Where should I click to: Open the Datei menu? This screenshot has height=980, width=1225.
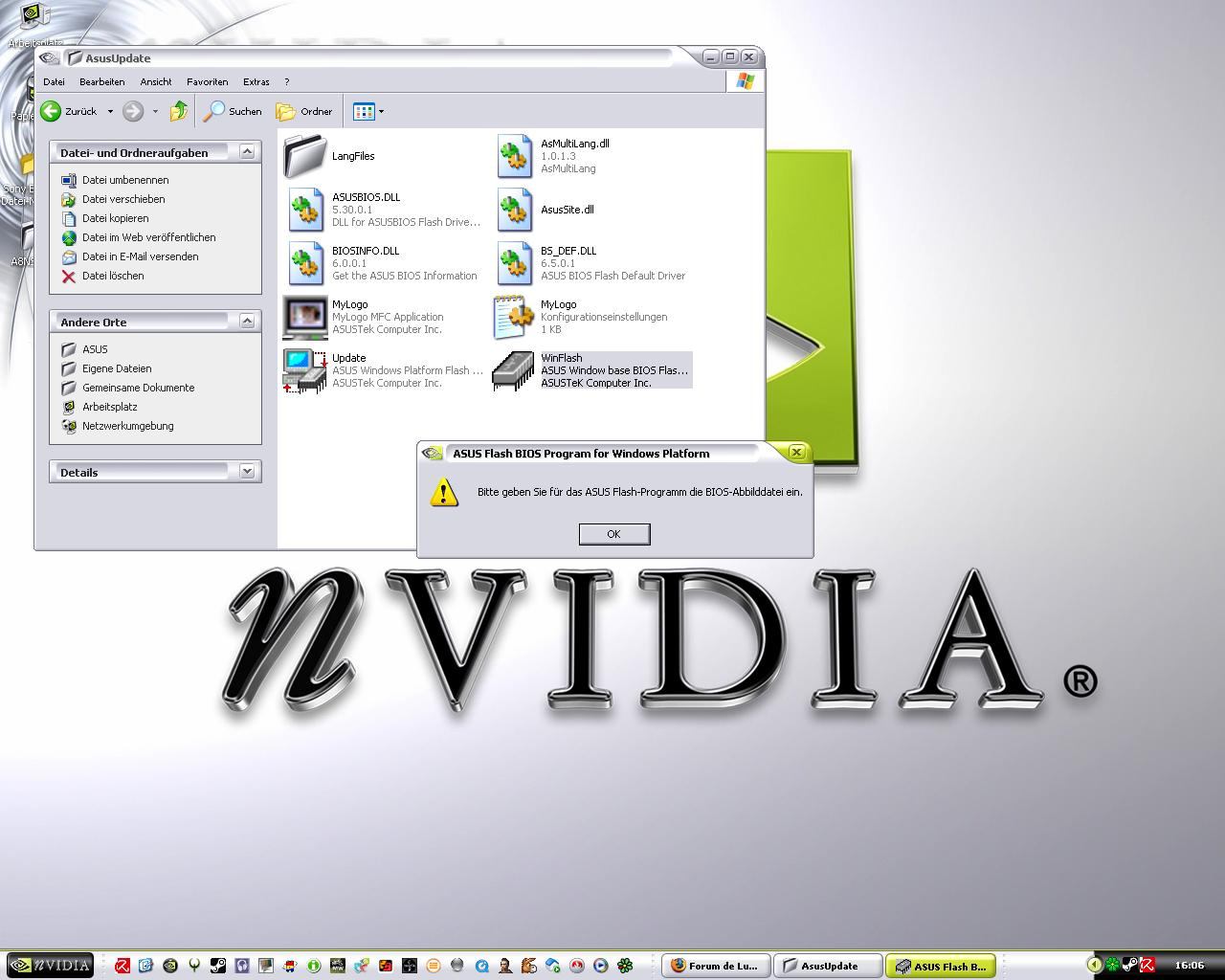(x=54, y=81)
